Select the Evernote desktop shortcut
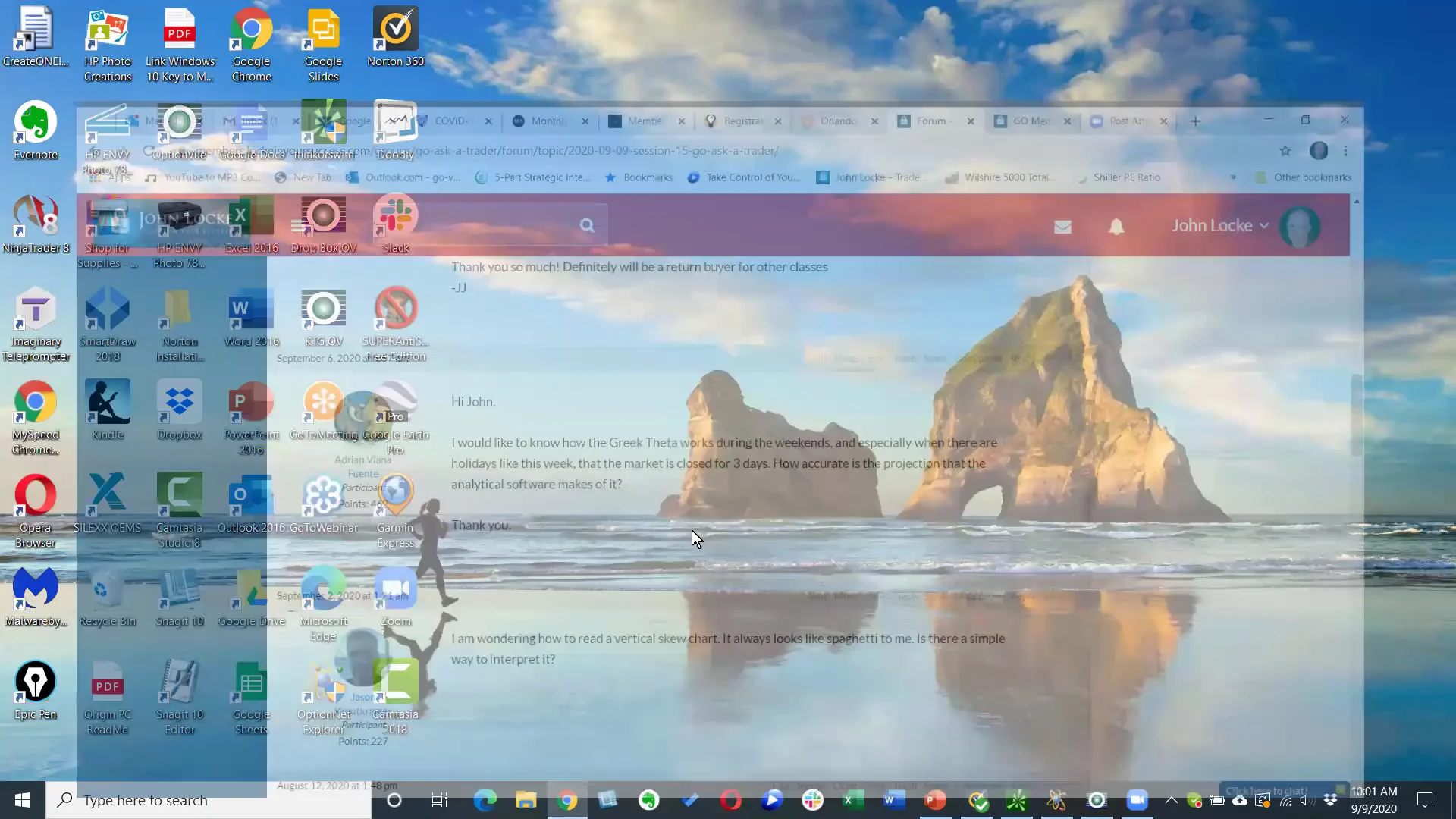 click(x=36, y=131)
